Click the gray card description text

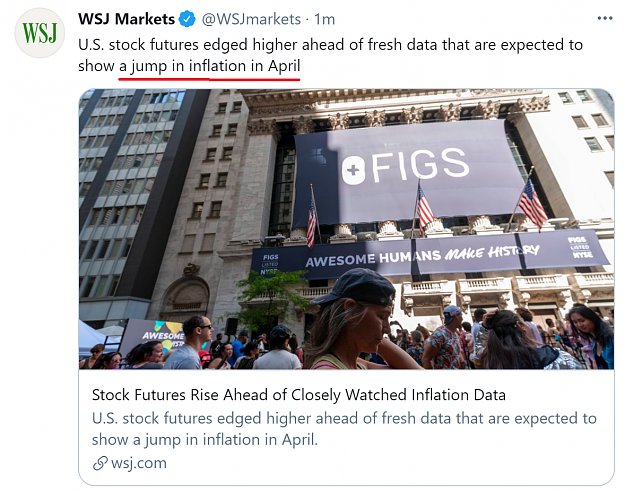pyautogui.click(x=344, y=429)
